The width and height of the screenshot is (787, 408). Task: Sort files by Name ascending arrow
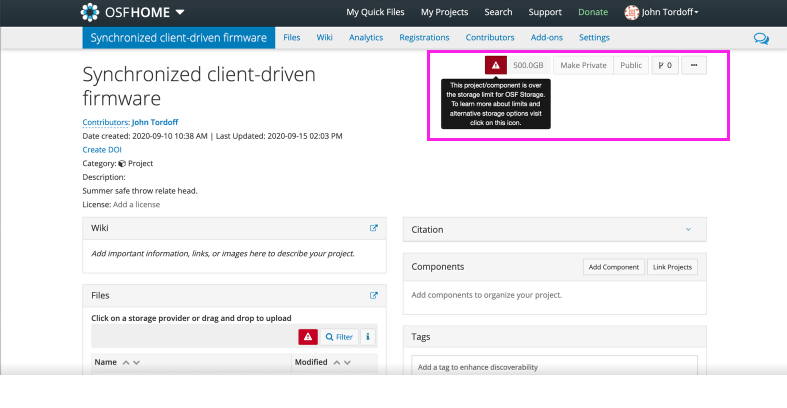click(x=126, y=362)
